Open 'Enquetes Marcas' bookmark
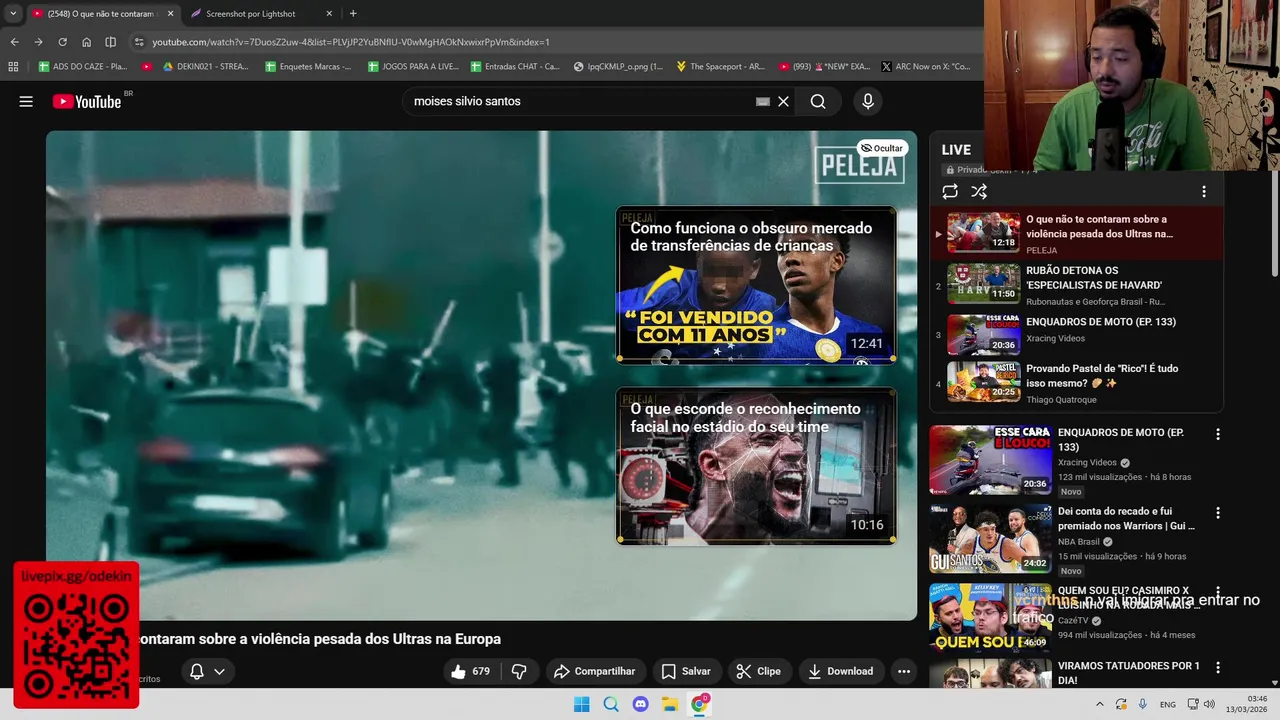1280x720 pixels. pos(309,67)
